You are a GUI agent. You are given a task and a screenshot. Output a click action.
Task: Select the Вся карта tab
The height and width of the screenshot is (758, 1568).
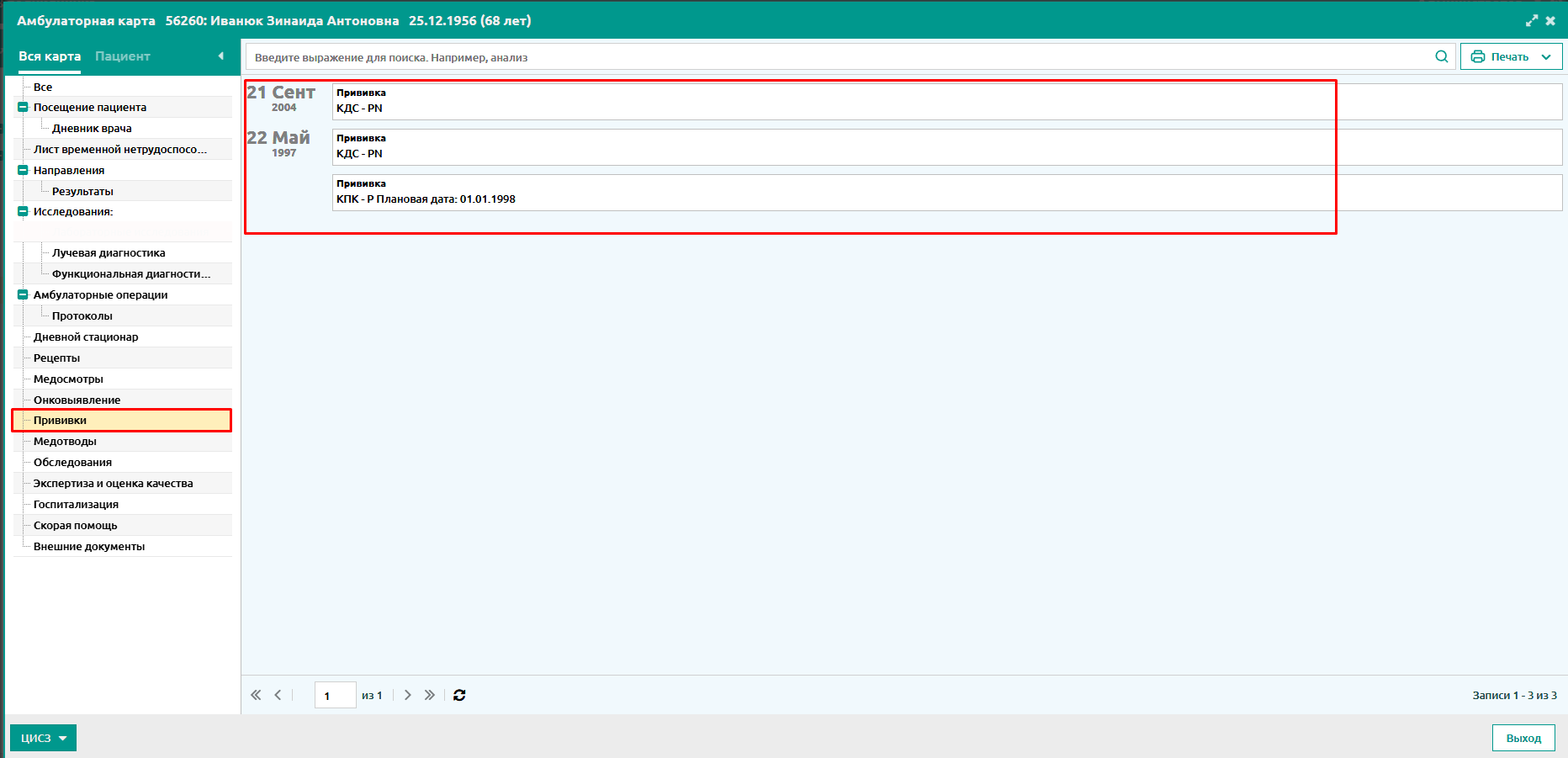[x=50, y=56]
